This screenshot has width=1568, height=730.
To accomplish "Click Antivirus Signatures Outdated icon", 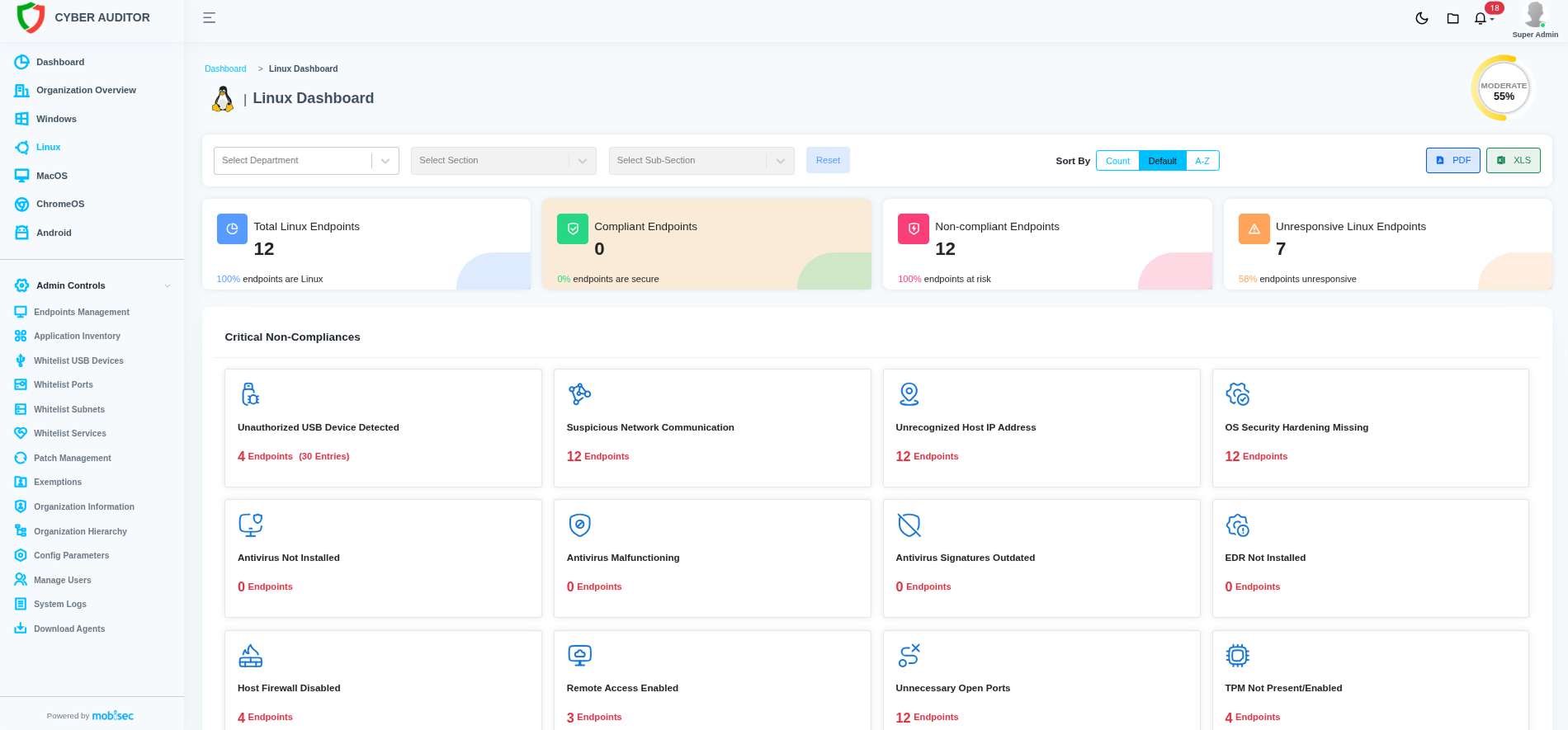I will coord(909,525).
